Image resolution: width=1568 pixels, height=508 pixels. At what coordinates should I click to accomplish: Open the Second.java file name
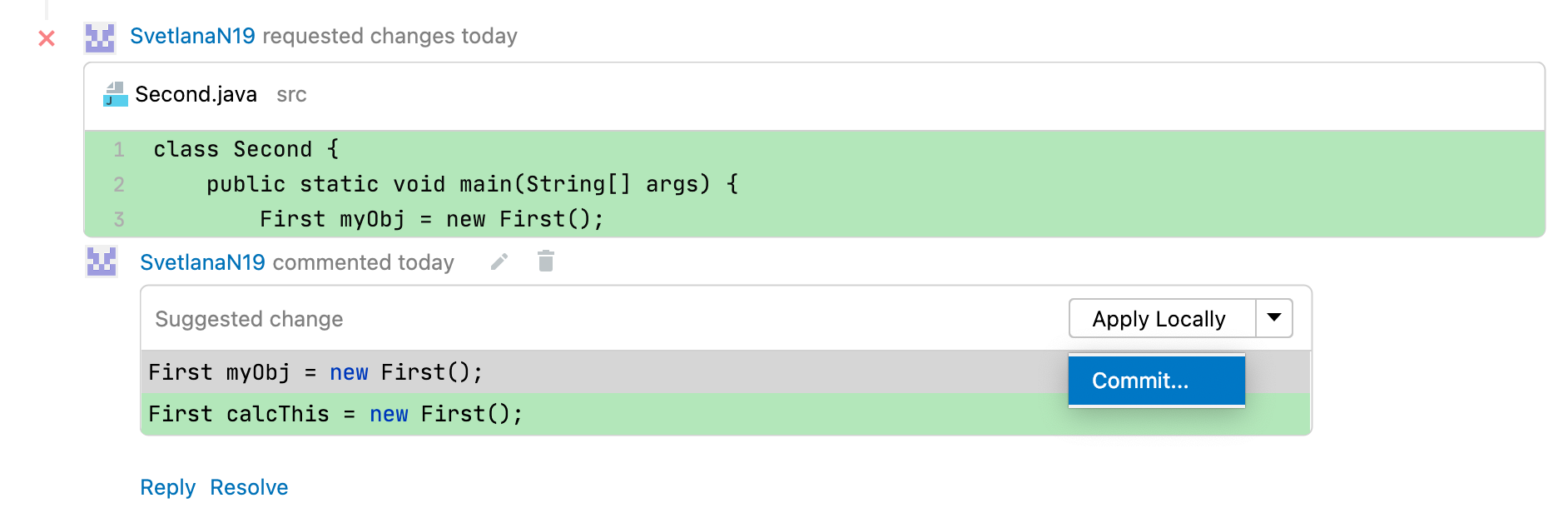[x=196, y=94]
